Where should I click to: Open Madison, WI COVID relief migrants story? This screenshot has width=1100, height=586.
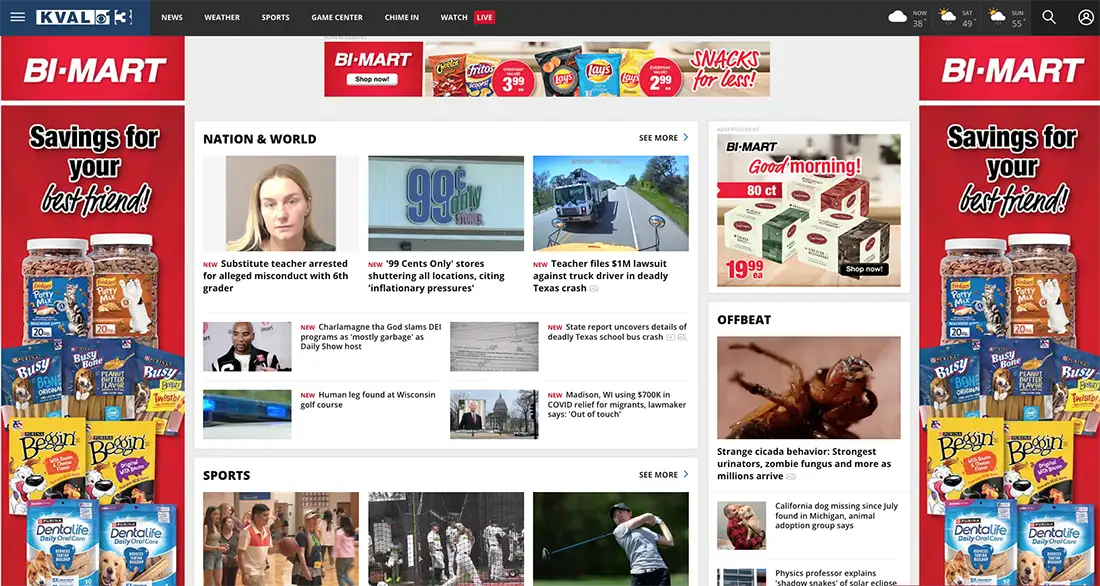(x=617, y=404)
